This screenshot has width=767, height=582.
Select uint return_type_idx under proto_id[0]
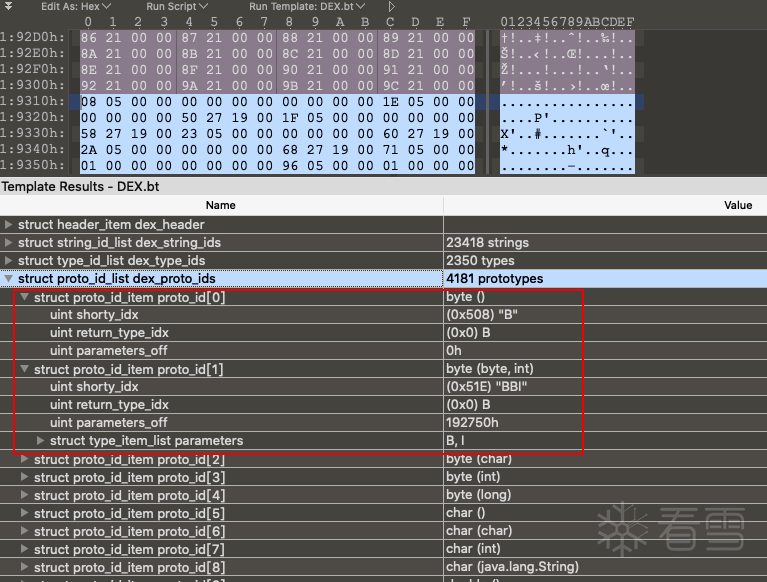coord(109,333)
